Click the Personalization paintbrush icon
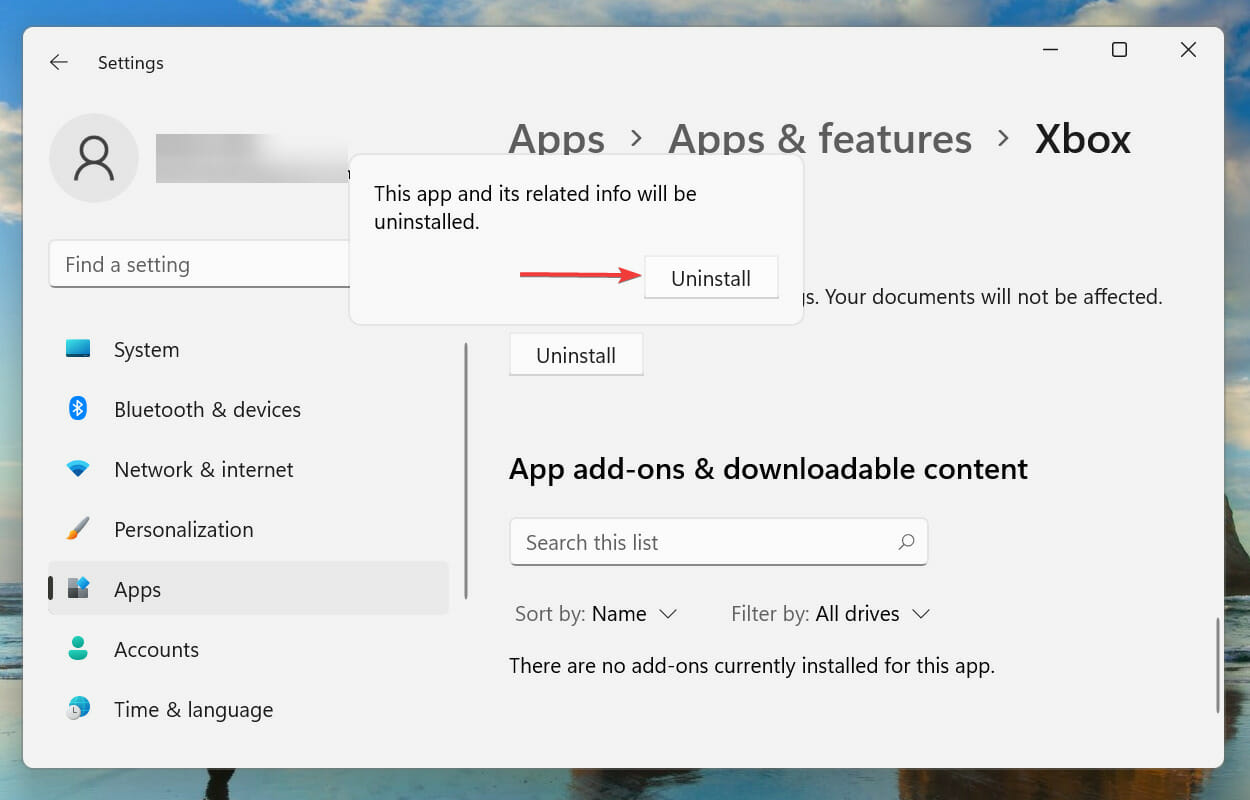 click(x=78, y=529)
